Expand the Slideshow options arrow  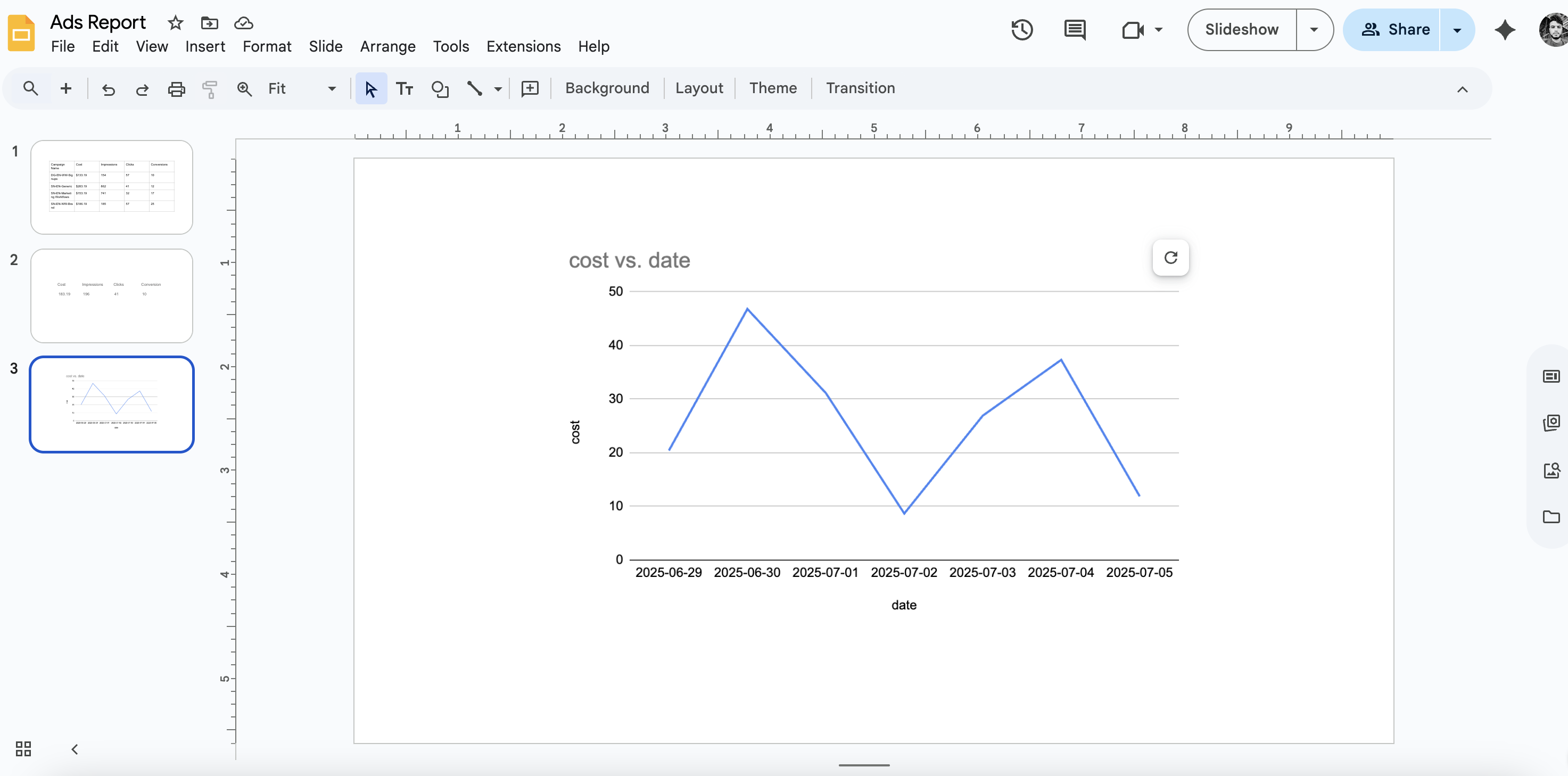(1314, 29)
